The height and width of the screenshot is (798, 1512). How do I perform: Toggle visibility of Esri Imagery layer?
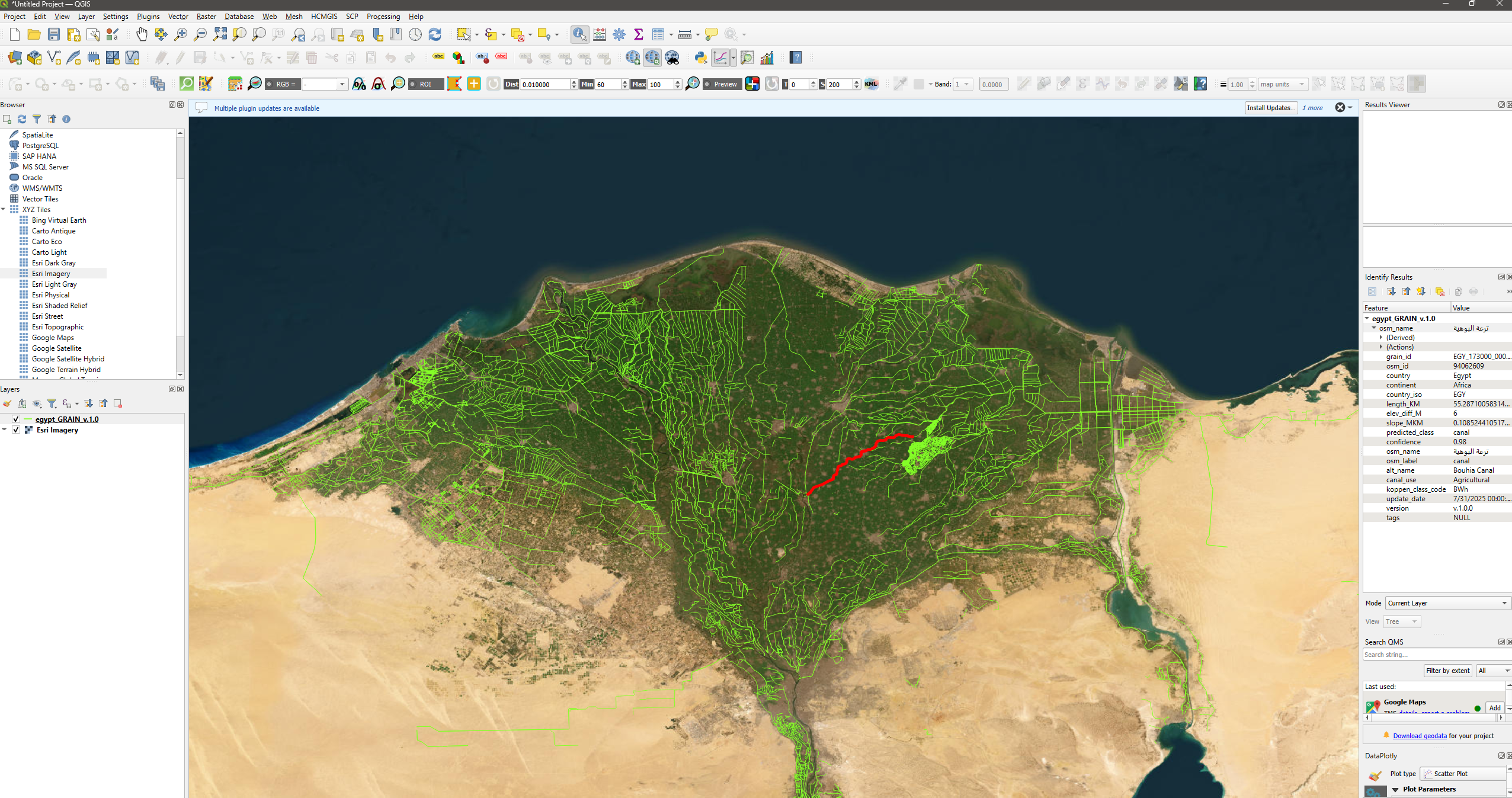[16, 430]
